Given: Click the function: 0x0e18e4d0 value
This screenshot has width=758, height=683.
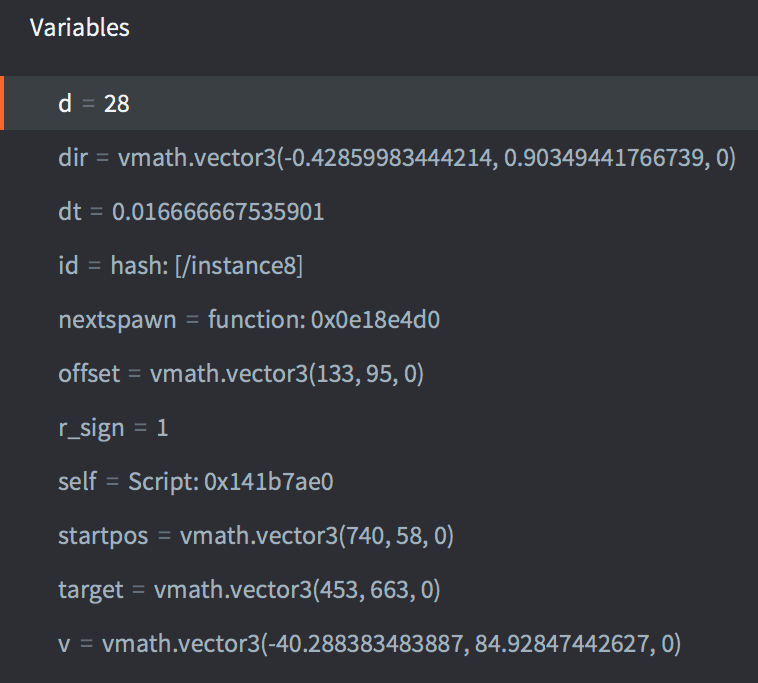Looking at the screenshot, I should 324,319.
